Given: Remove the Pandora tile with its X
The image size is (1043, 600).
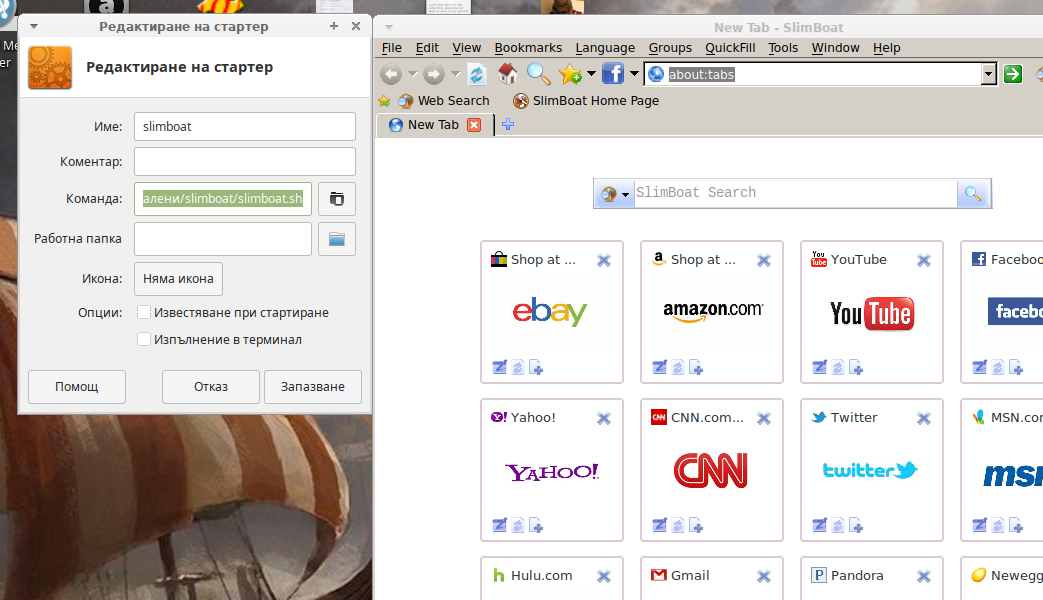Looking at the screenshot, I should 924,577.
